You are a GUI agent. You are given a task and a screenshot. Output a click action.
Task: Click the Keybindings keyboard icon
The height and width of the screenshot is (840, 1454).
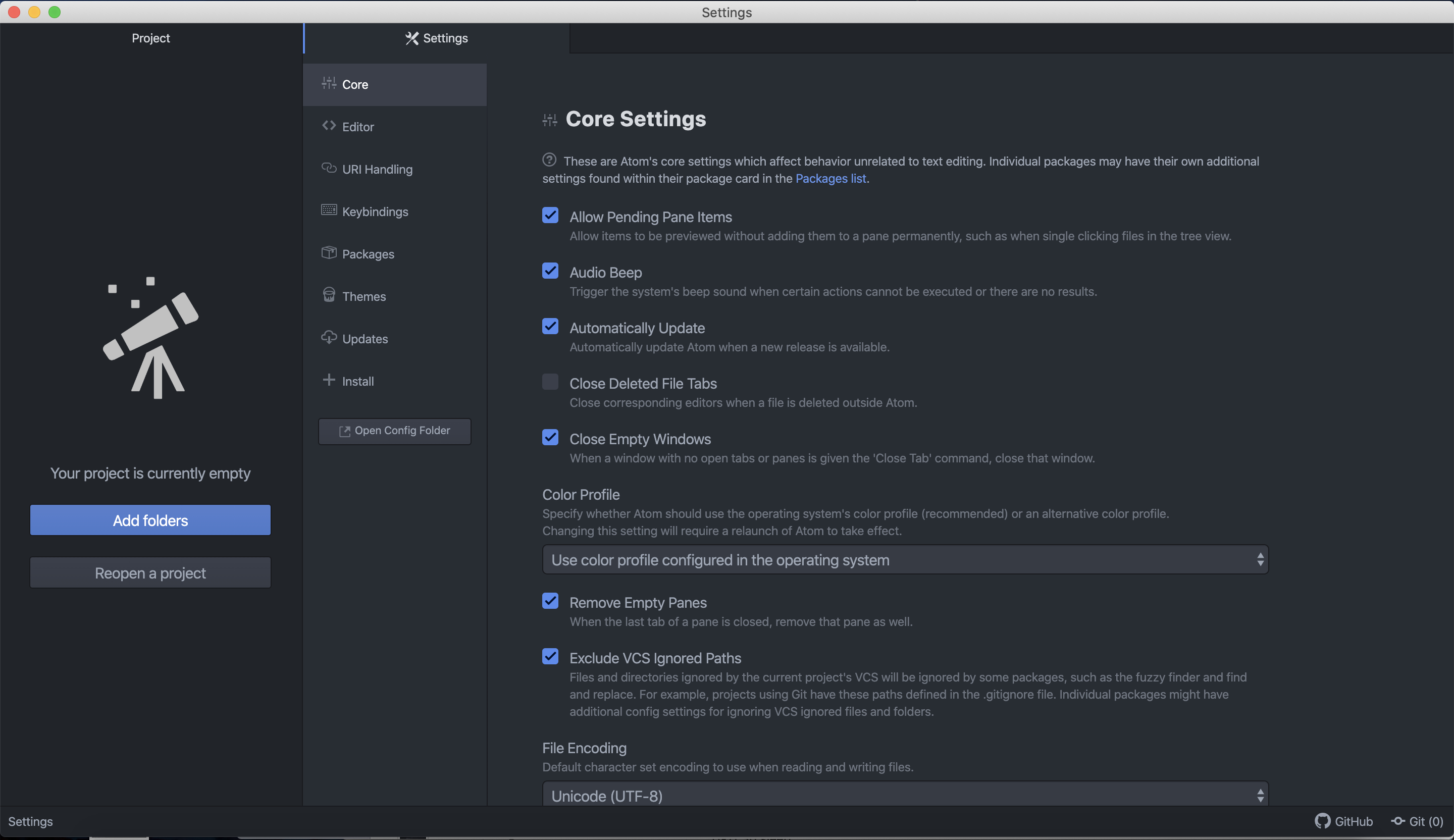pyautogui.click(x=329, y=210)
